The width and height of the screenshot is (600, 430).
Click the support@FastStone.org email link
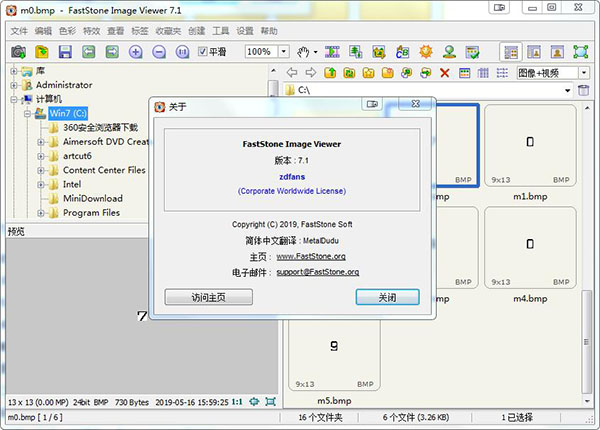click(318, 272)
